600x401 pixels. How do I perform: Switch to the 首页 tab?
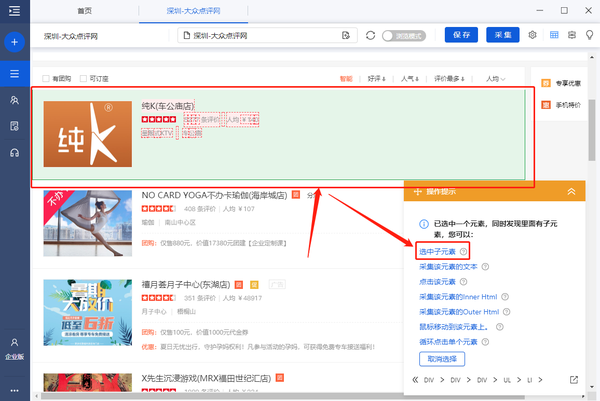click(x=85, y=11)
